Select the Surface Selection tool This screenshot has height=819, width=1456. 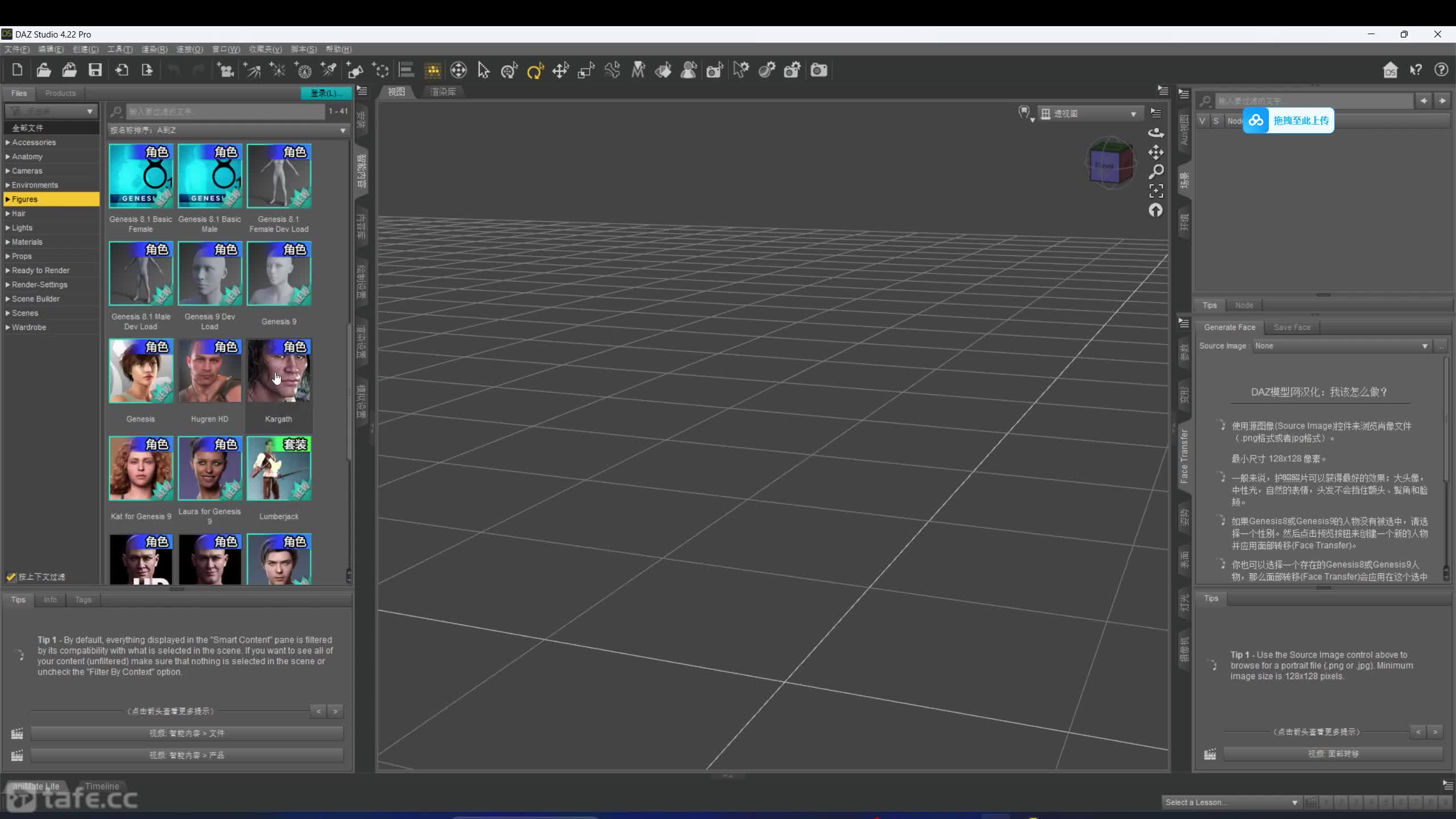[x=663, y=70]
